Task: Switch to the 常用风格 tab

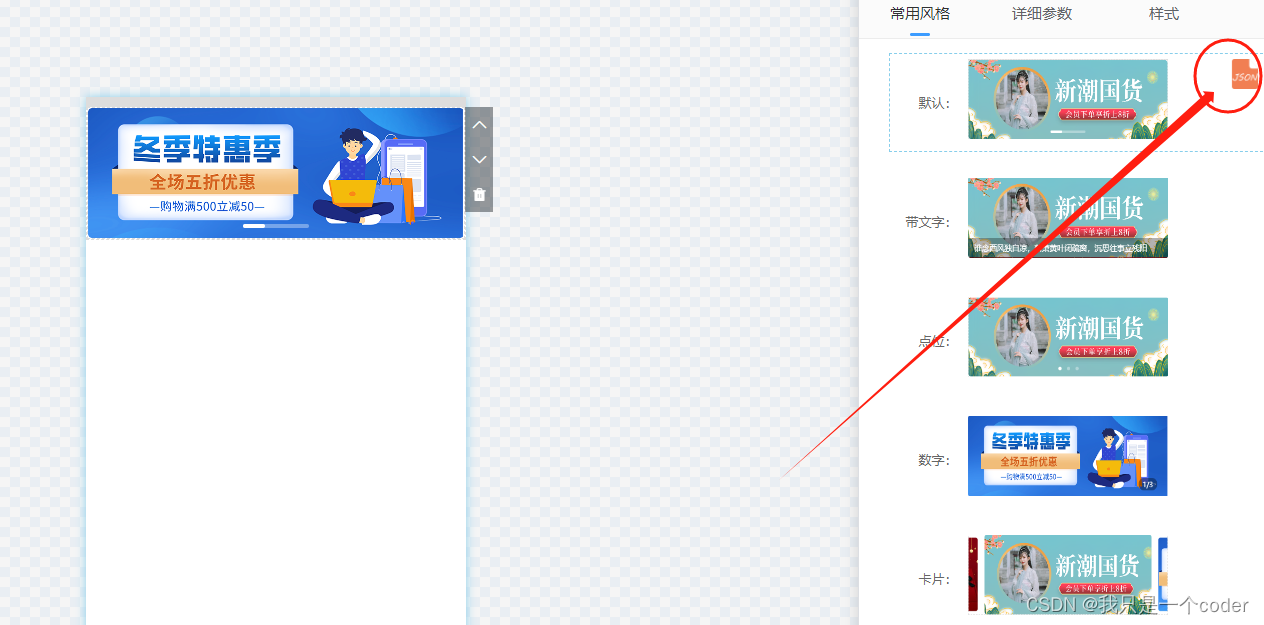Action: pyautogui.click(x=920, y=14)
